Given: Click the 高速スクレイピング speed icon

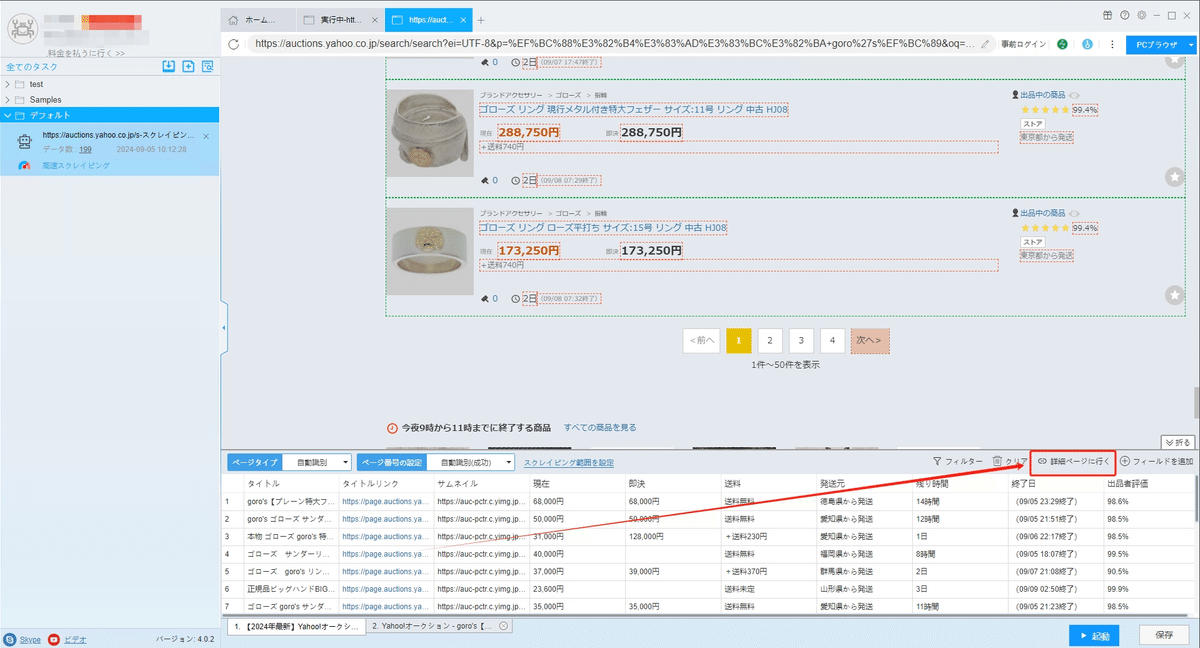Looking at the screenshot, I should (24, 165).
